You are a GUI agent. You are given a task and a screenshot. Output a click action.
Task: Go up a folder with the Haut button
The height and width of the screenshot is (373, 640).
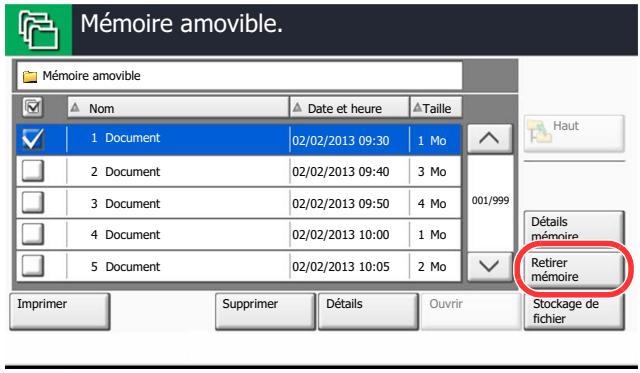pos(574,133)
